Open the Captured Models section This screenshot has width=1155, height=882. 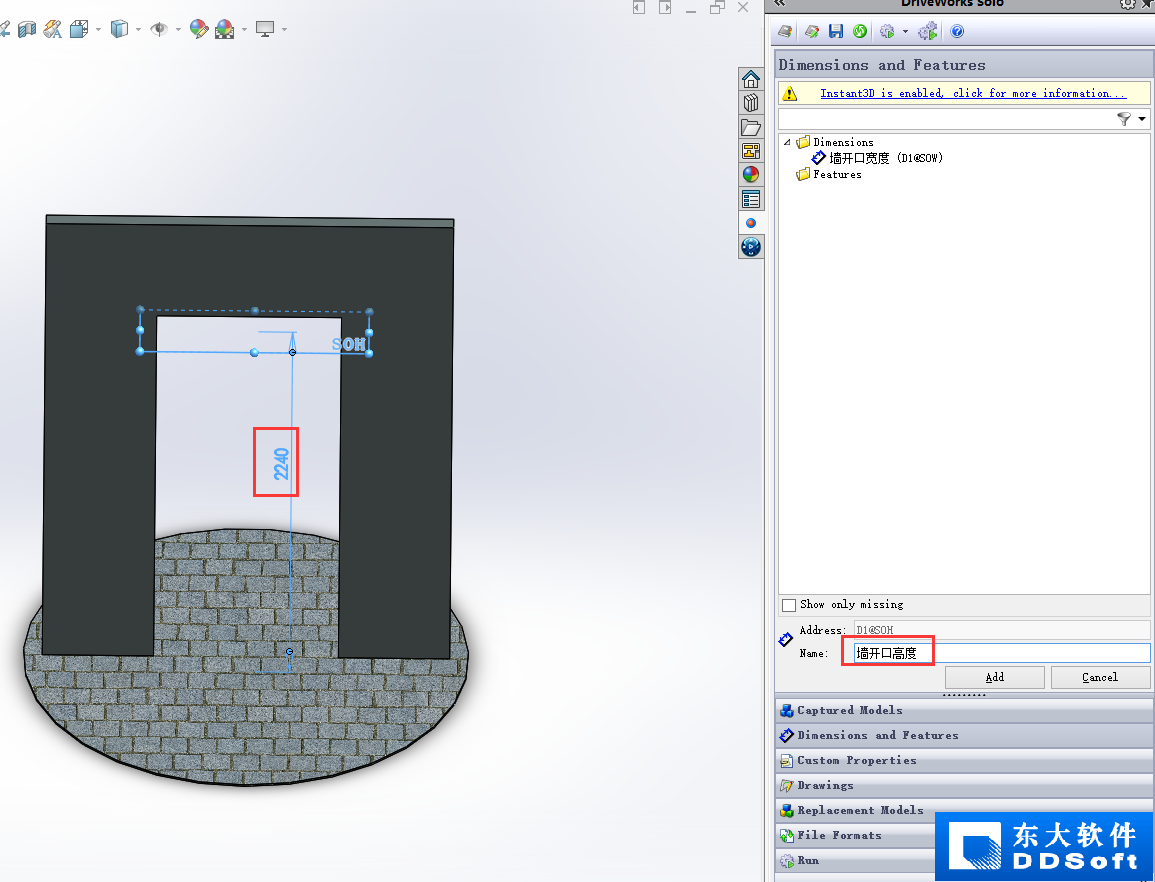click(964, 710)
